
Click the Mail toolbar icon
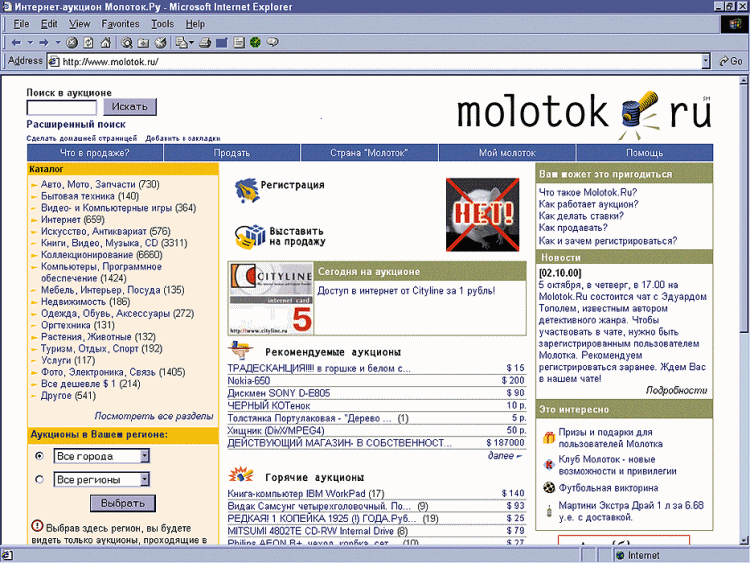coord(181,43)
